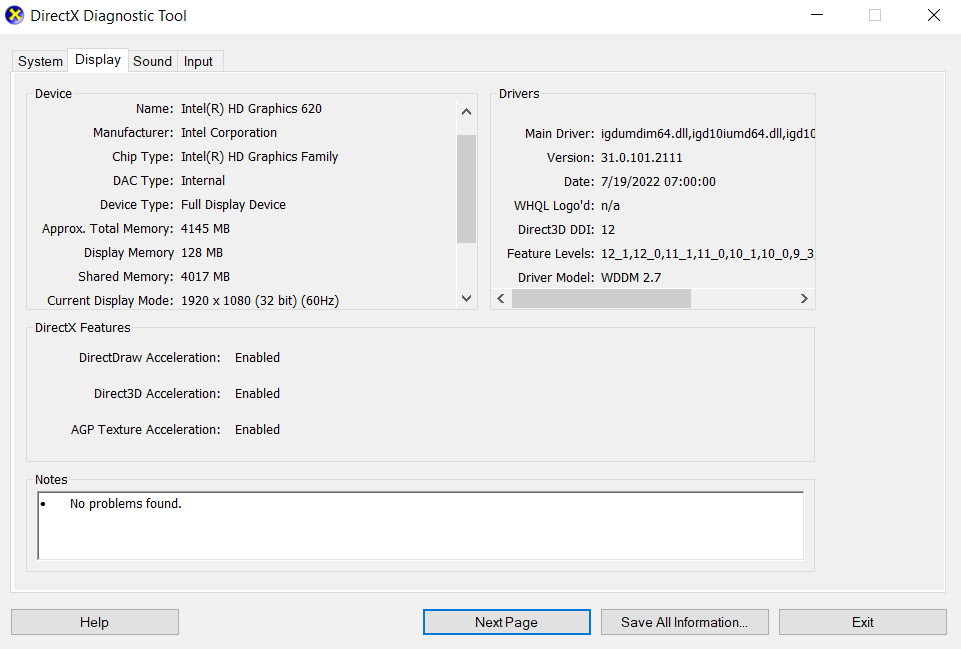This screenshot has width=961, height=649.
Task: Click the DirectX Diagnostic Tool title icon
Action: 14,15
